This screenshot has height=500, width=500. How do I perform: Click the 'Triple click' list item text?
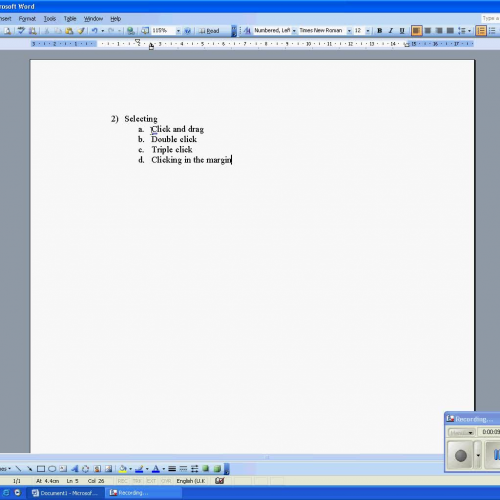click(172, 150)
